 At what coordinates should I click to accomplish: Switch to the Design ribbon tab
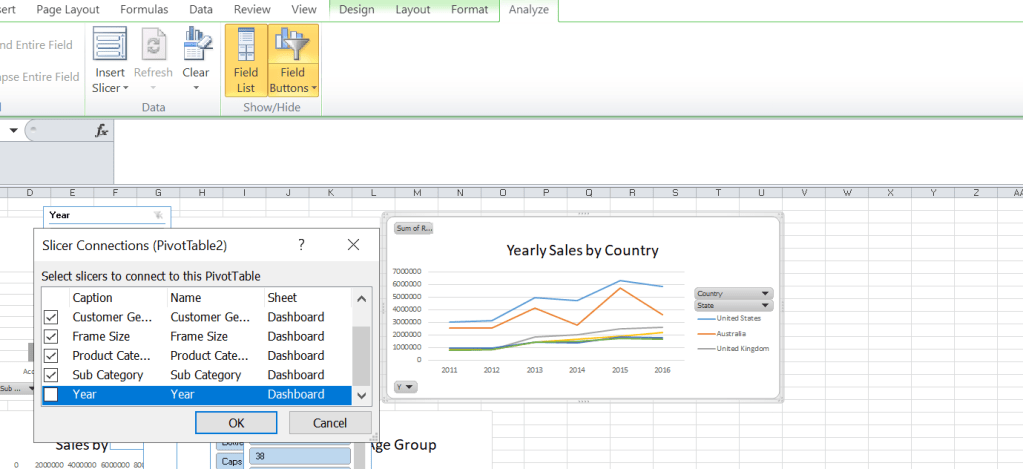click(357, 10)
